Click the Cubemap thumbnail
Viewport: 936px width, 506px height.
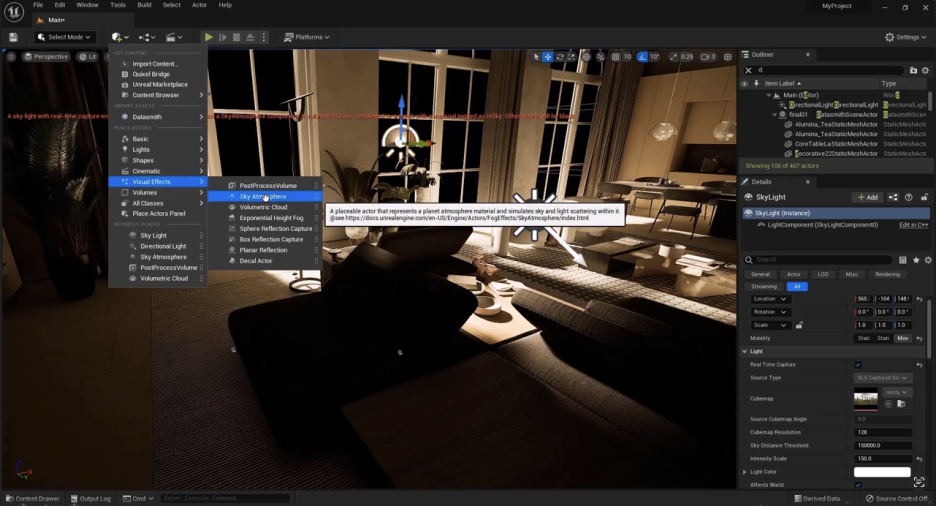pyautogui.click(x=866, y=399)
